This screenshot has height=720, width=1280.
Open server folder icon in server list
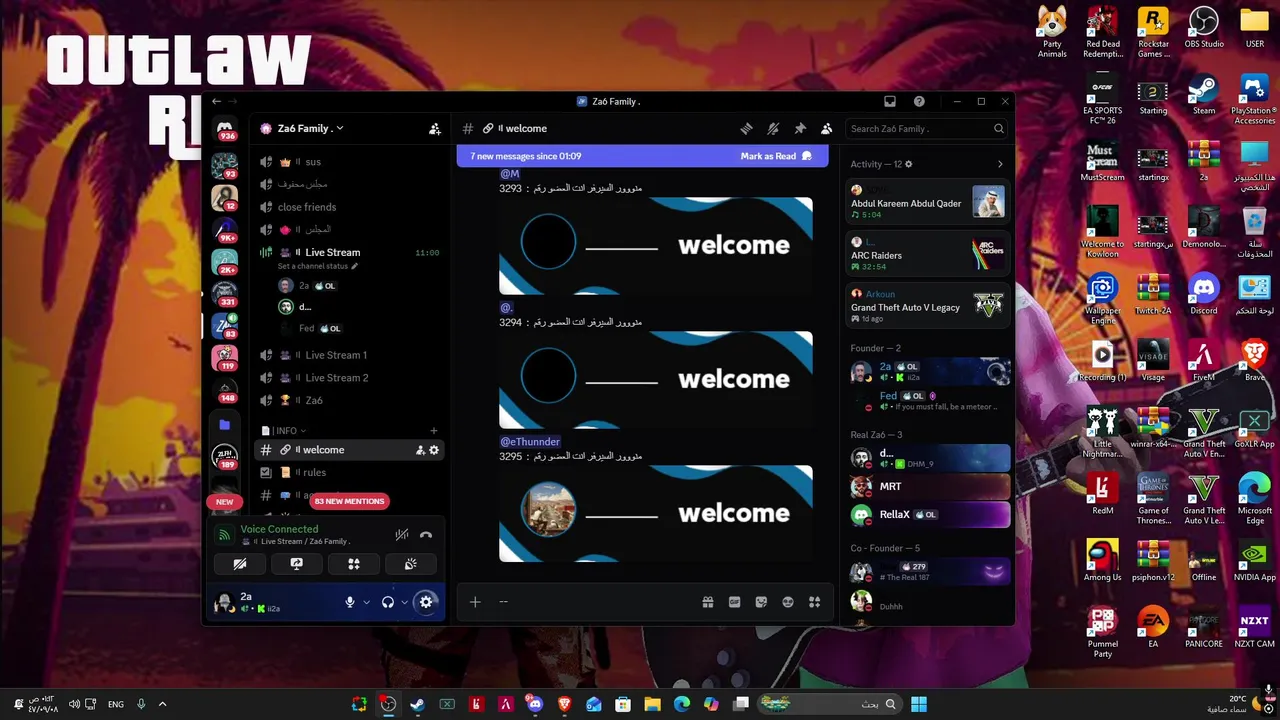[225, 425]
